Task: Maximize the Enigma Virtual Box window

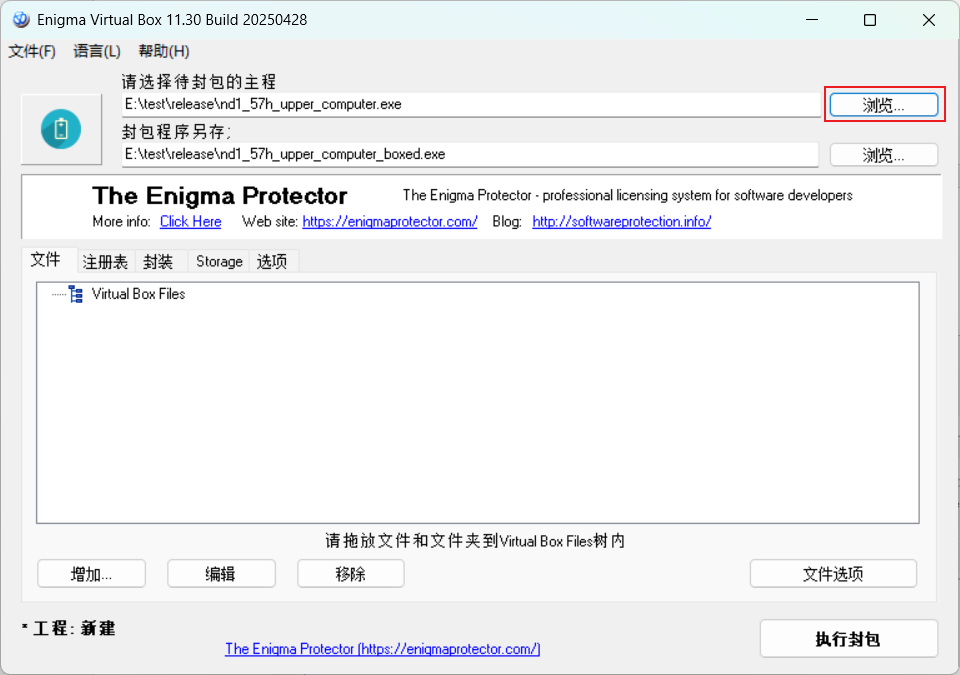Action: [x=869, y=20]
